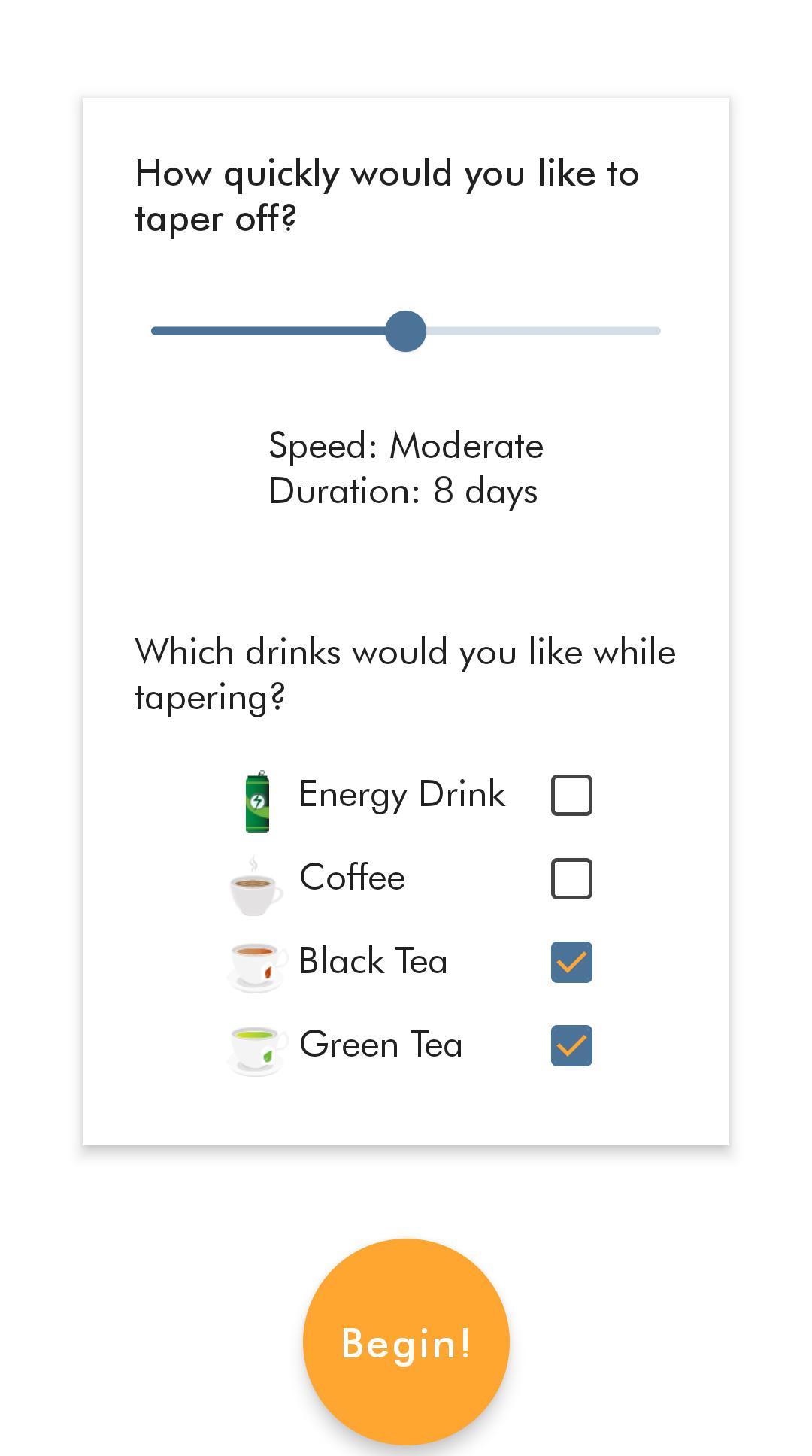Deselect the Green Tea checkbox
This screenshot has height=1456, width=812.
(x=571, y=1045)
